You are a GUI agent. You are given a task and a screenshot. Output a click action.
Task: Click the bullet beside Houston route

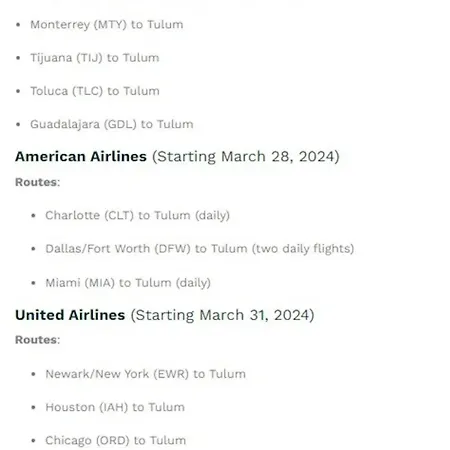[x=33, y=407]
